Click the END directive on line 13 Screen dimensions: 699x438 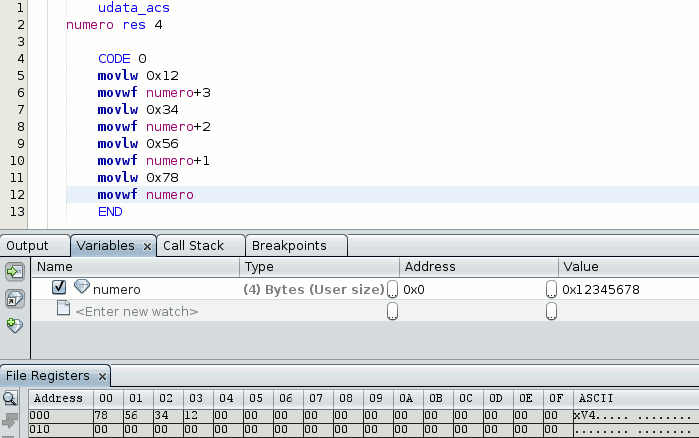110,212
